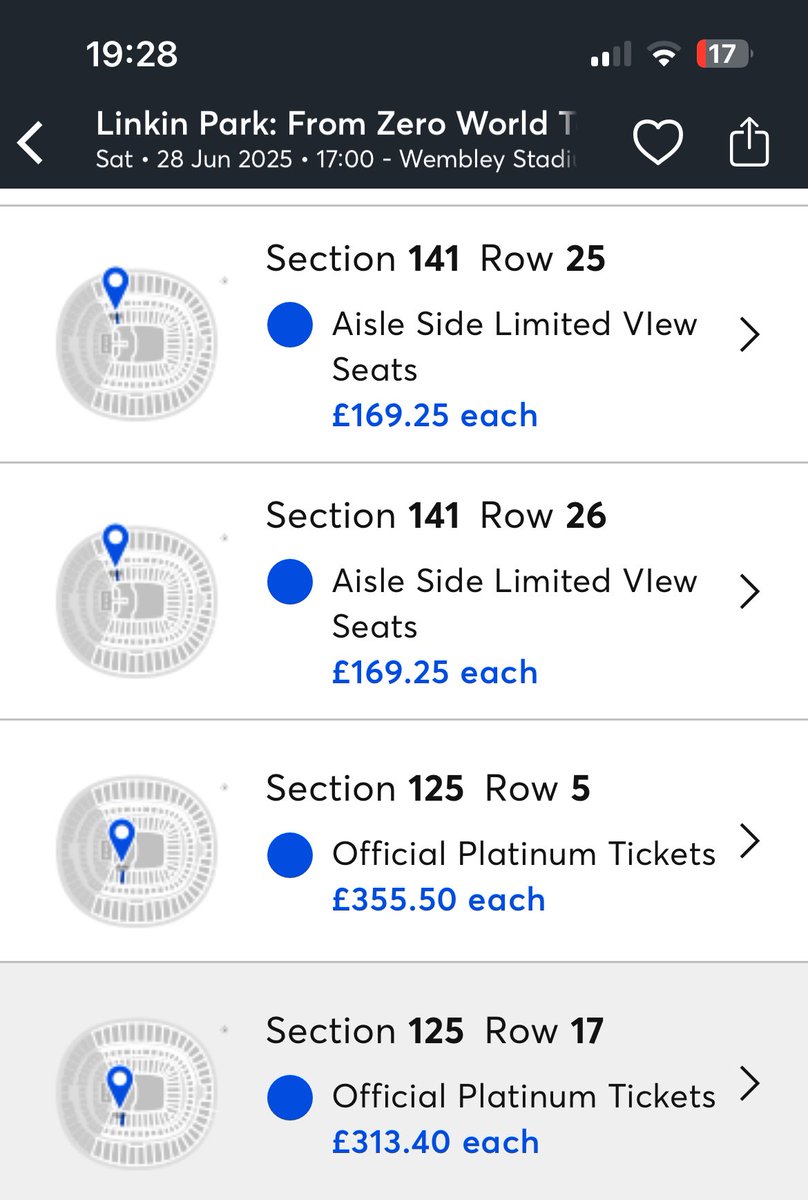Tap map pin on Section 125 Row 5 thumbnail
808x1200 pixels.
click(122, 839)
